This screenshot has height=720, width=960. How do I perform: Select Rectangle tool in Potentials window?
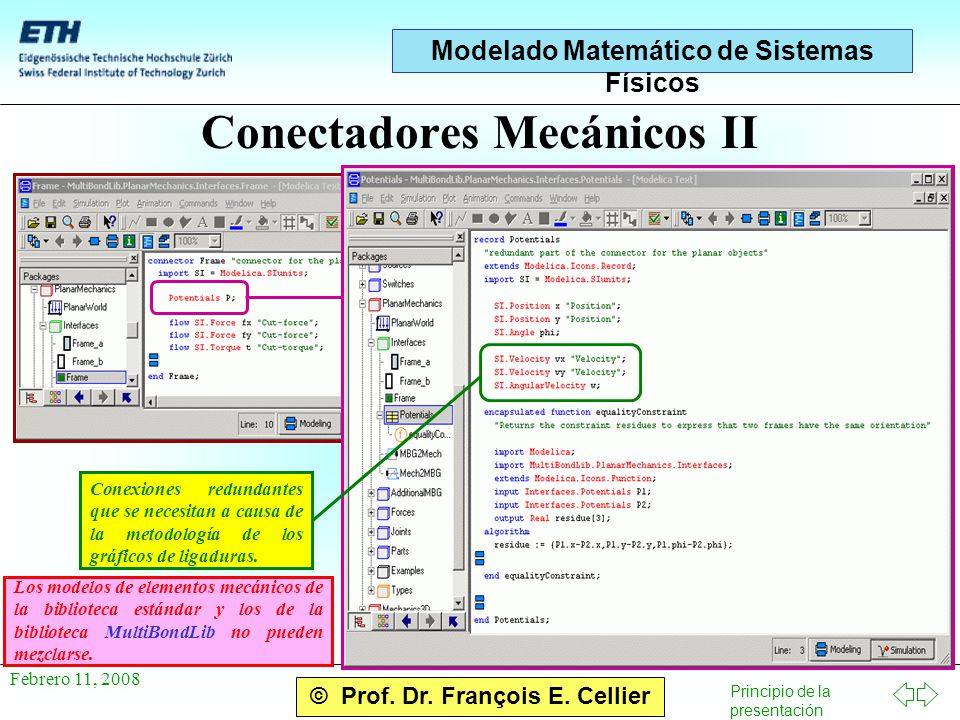(x=478, y=219)
